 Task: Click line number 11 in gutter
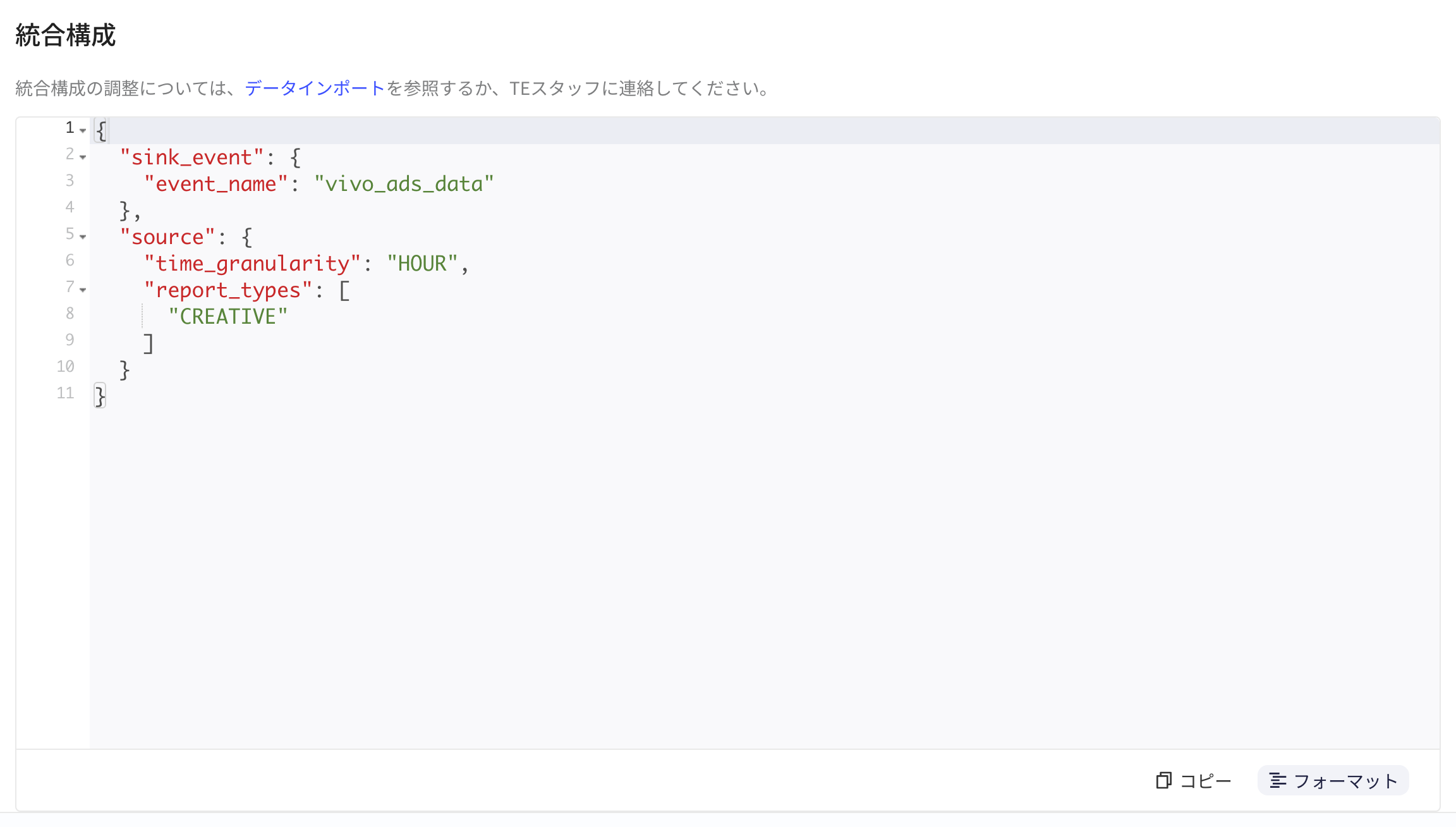pos(65,393)
